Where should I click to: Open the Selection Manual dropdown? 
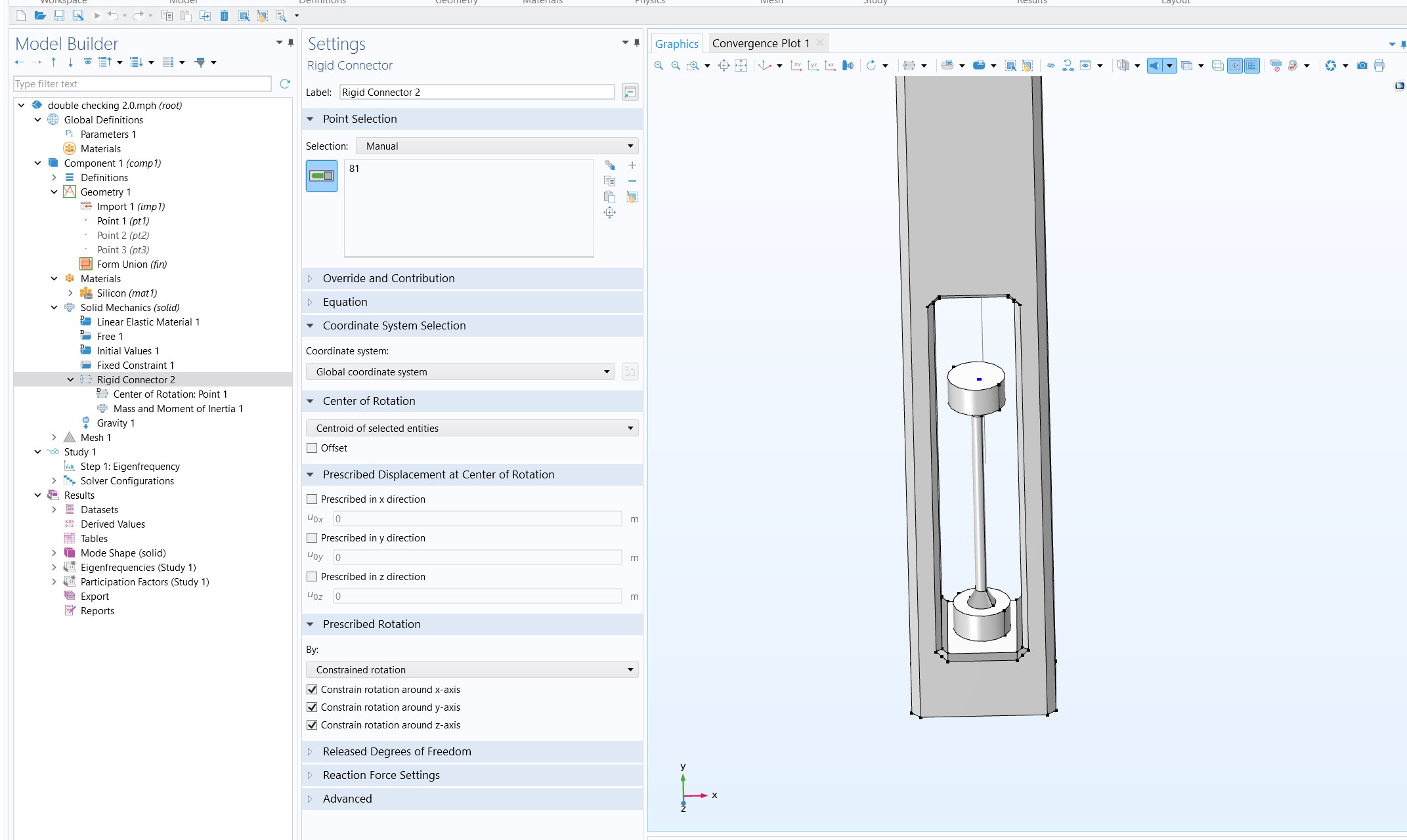coord(497,146)
